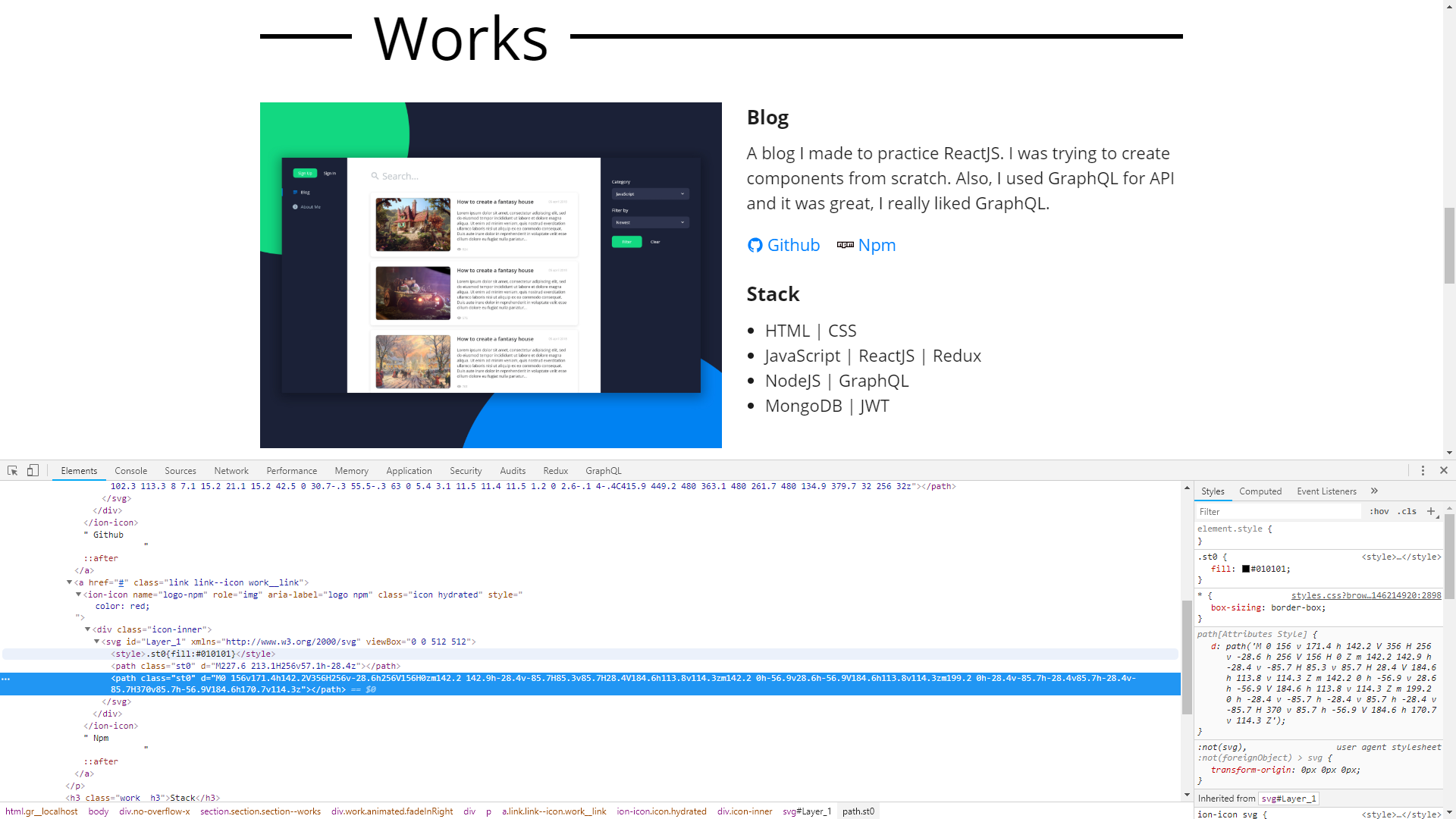Click the Elements panel scrollbar thumb
The image size is (1456, 819).
pyautogui.click(x=1187, y=657)
